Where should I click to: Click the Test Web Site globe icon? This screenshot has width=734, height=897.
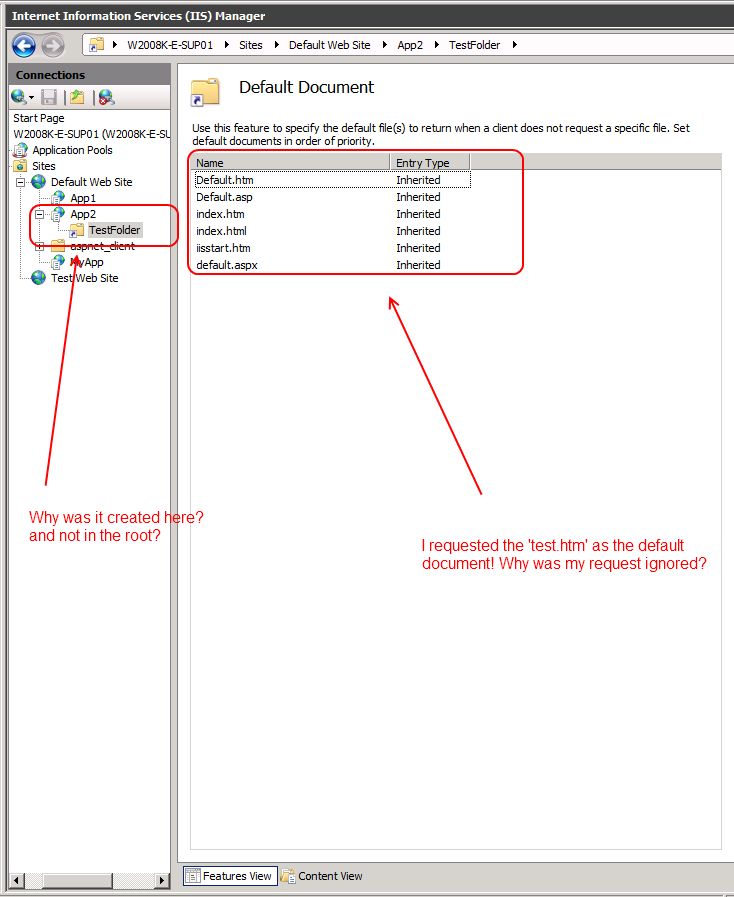point(39,278)
